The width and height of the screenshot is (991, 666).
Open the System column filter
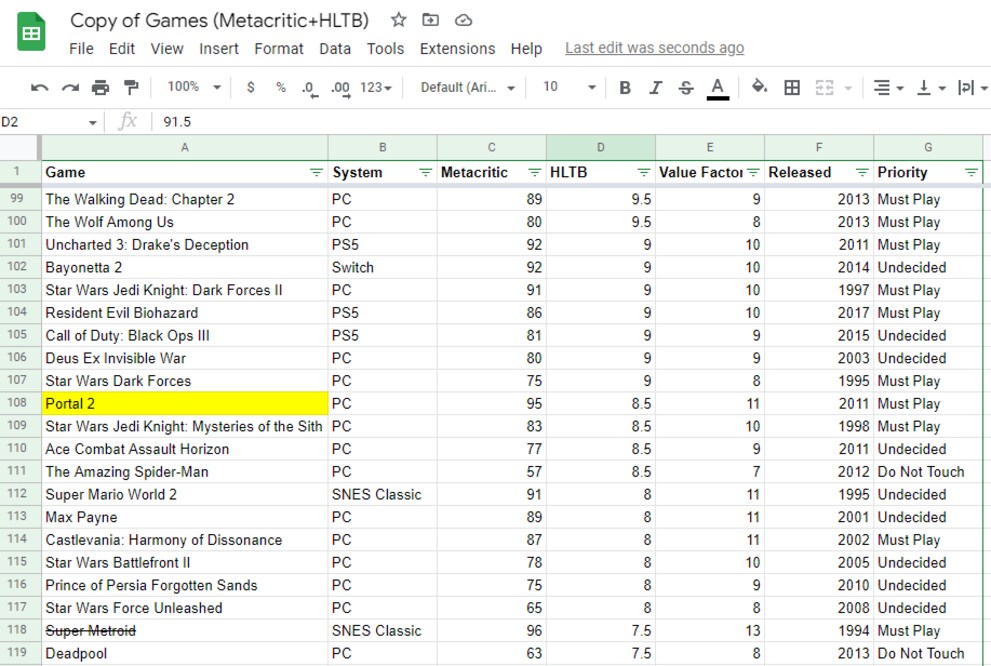425,173
